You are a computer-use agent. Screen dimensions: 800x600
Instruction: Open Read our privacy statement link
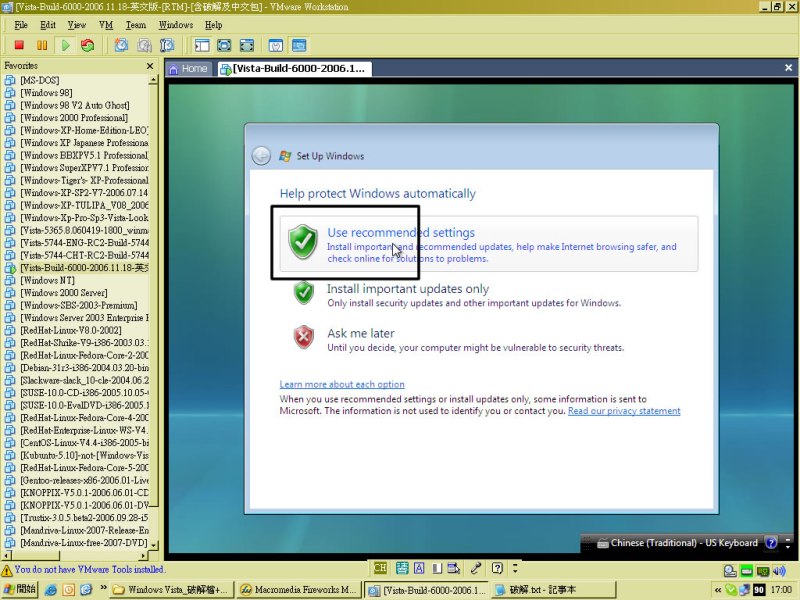624,411
